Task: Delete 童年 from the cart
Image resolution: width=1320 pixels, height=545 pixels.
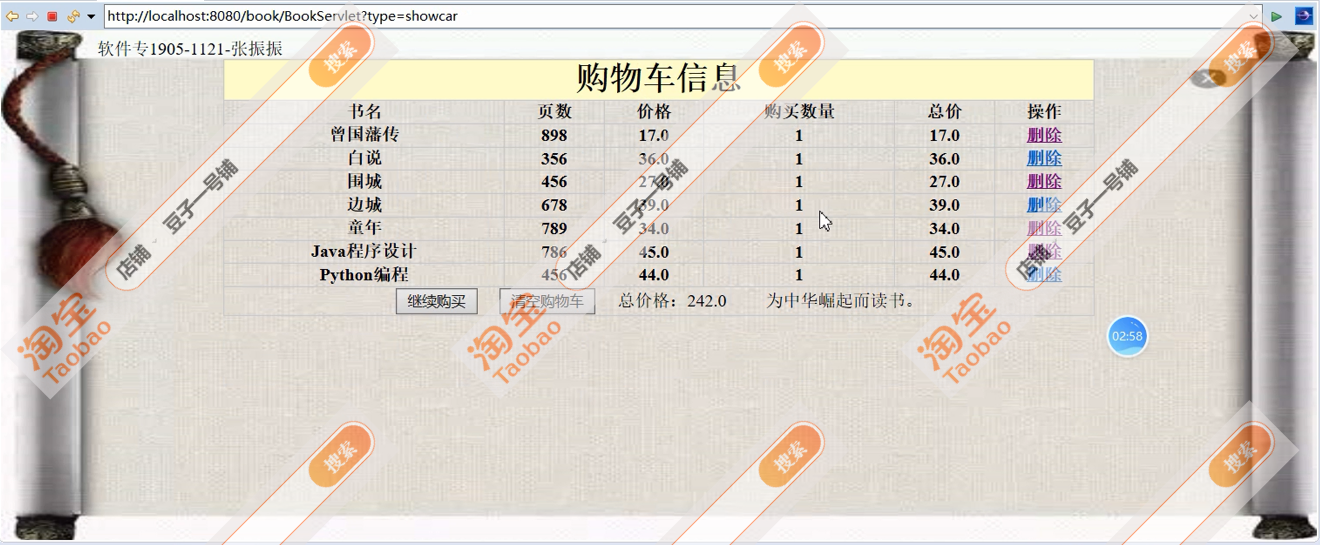Action: pos(1044,229)
